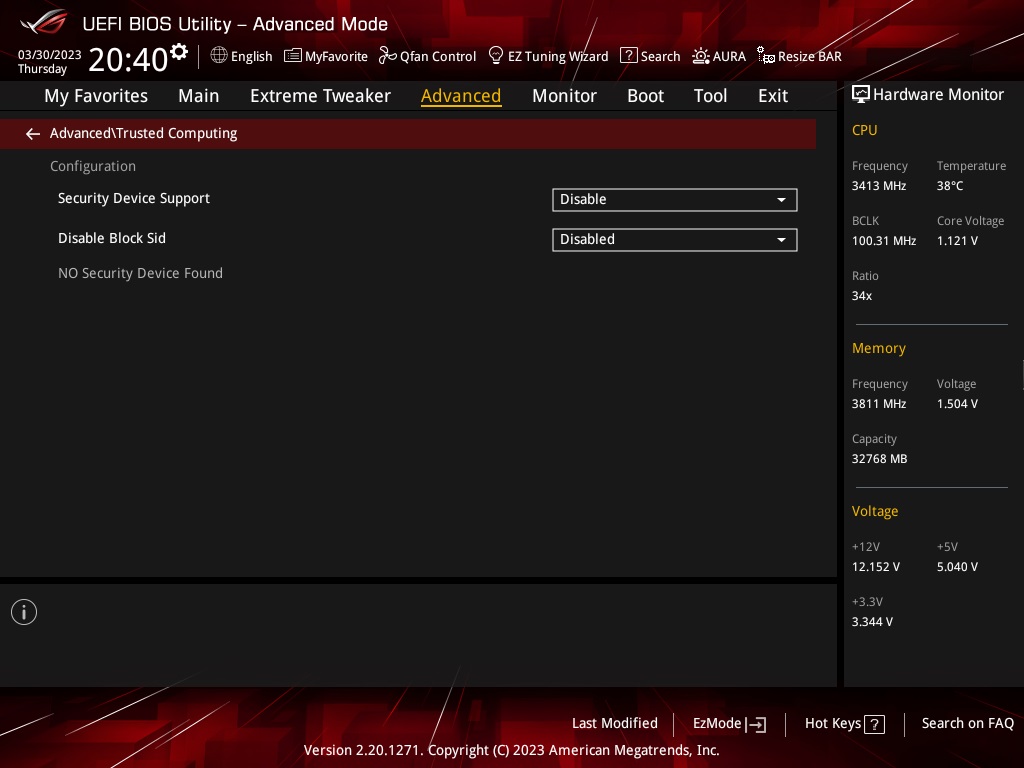Open Qfan Control

428,56
